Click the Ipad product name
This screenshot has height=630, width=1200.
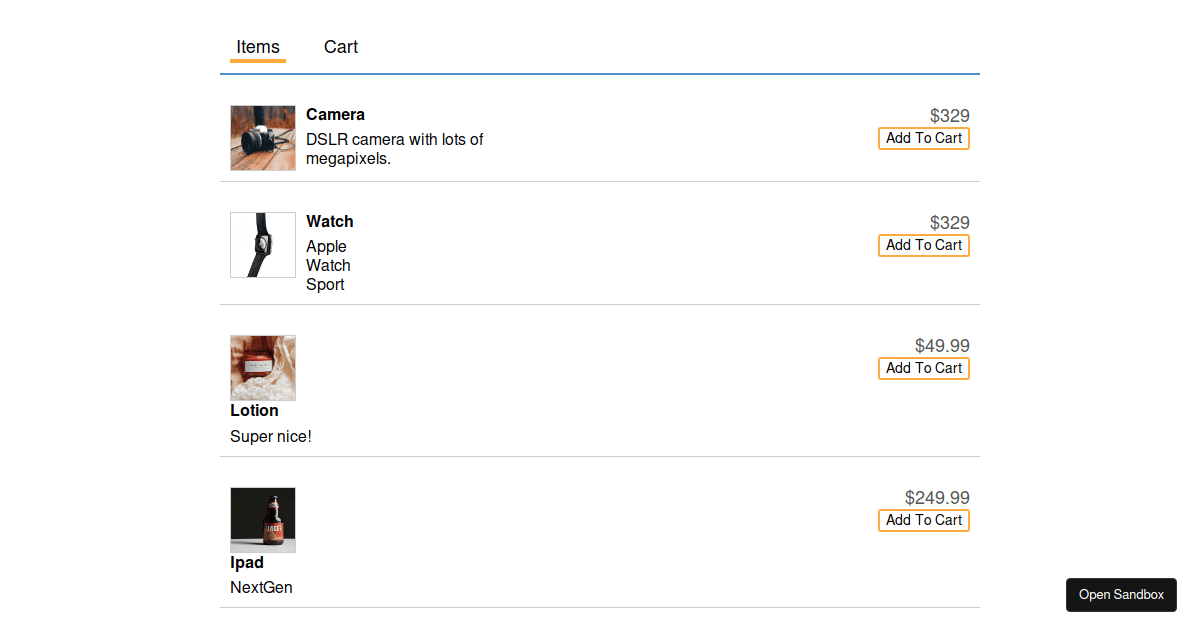pyautogui.click(x=247, y=562)
